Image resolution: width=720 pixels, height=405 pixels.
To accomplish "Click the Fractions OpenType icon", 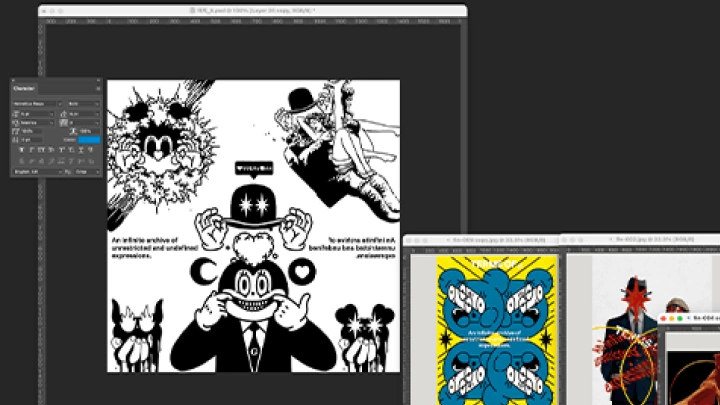I will pos(90,161).
